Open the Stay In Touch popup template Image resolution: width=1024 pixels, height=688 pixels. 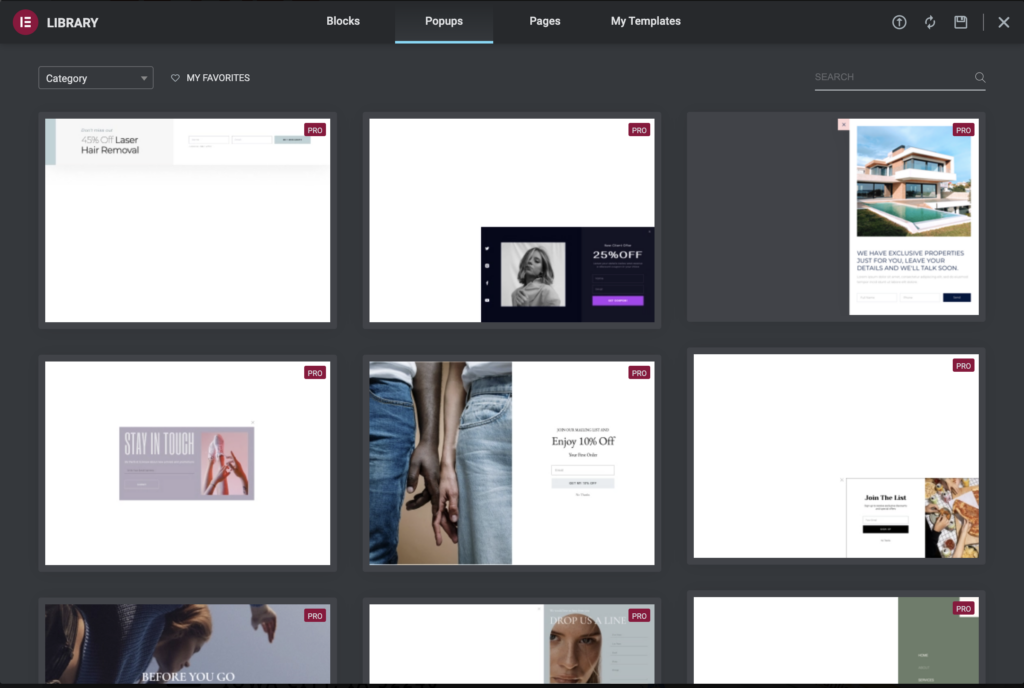(x=187, y=463)
